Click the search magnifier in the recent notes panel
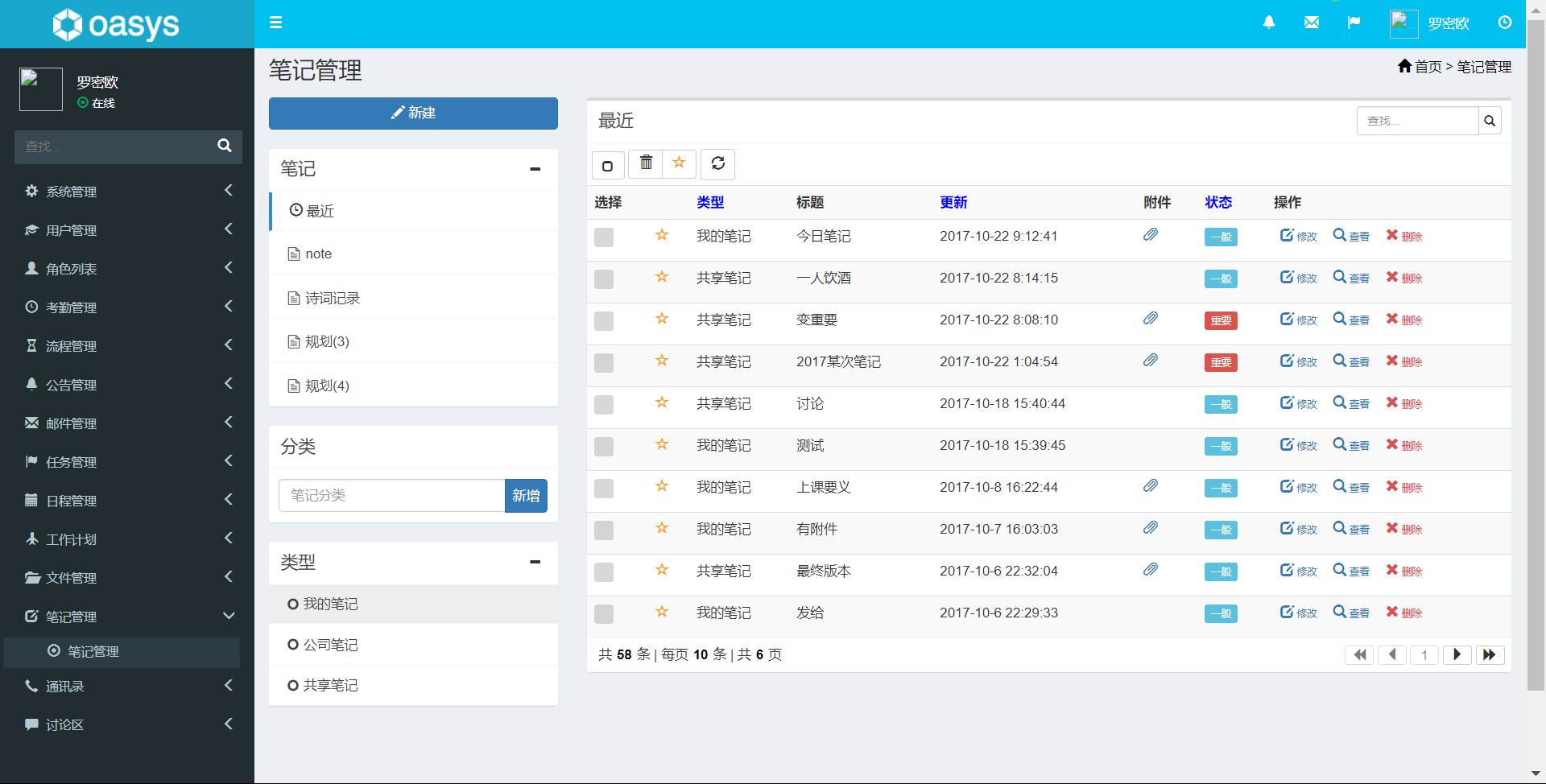The width and height of the screenshot is (1546, 784). (x=1489, y=121)
